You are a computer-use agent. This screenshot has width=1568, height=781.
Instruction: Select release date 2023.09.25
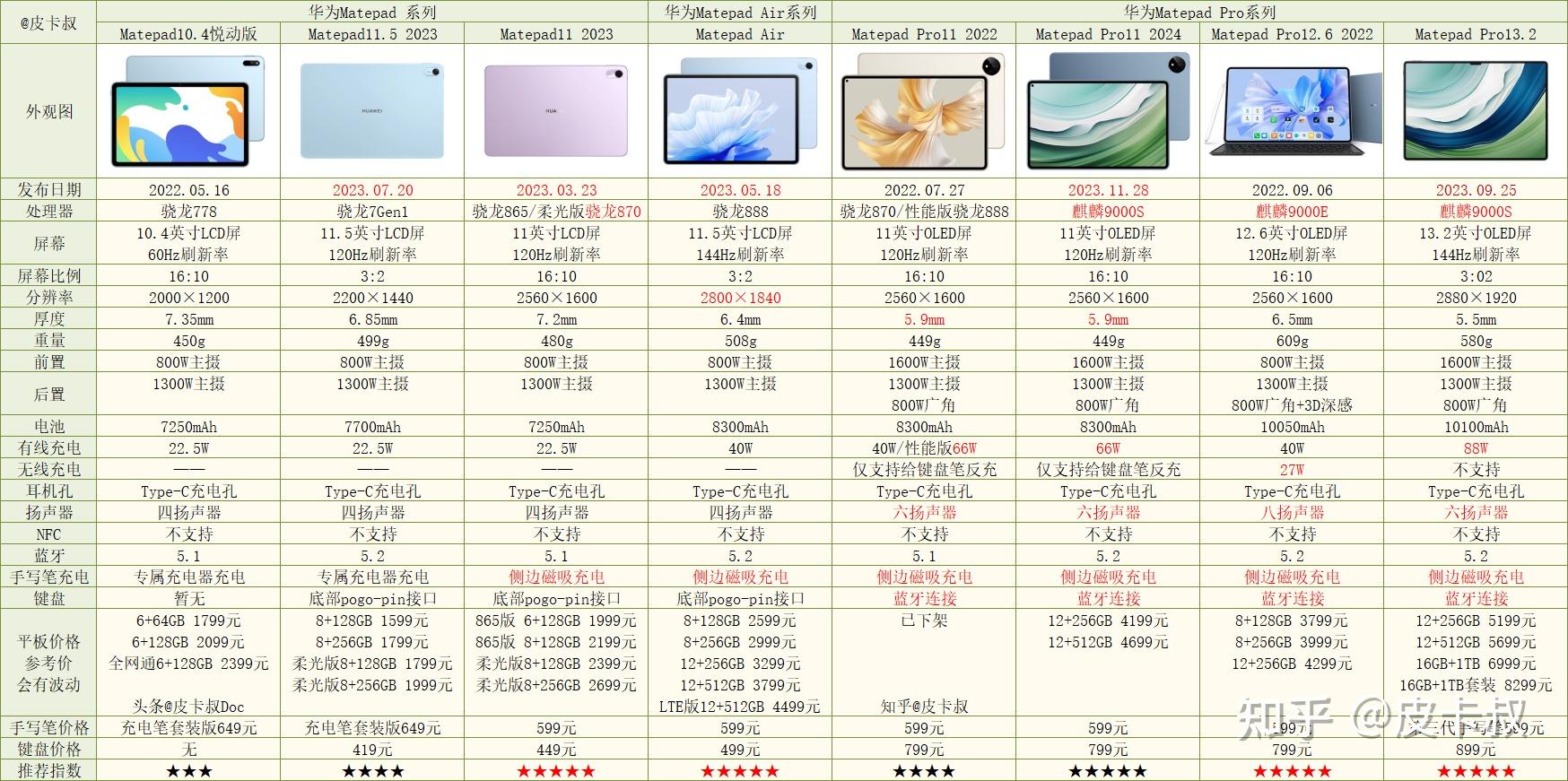[x=1476, y=190]
